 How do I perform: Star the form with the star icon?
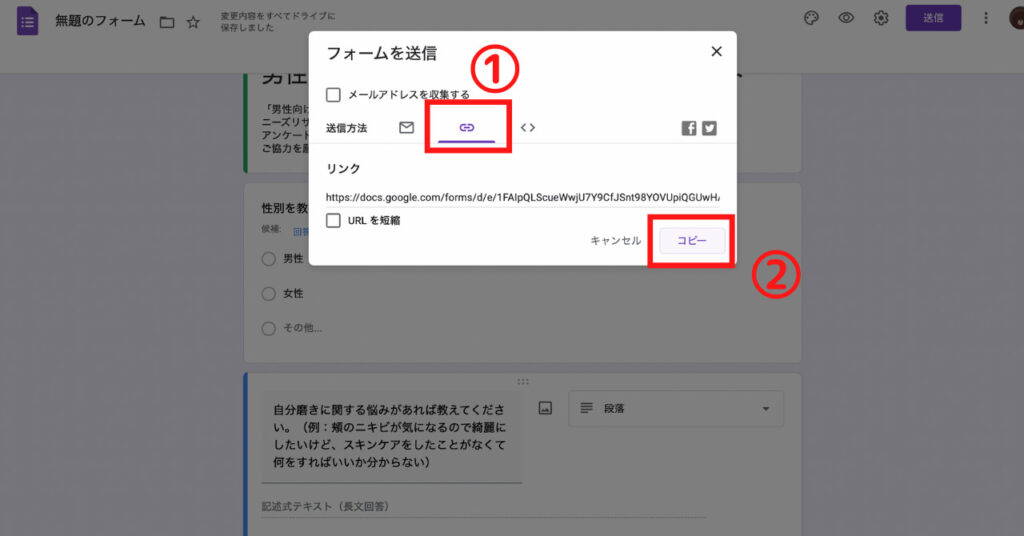193,22
